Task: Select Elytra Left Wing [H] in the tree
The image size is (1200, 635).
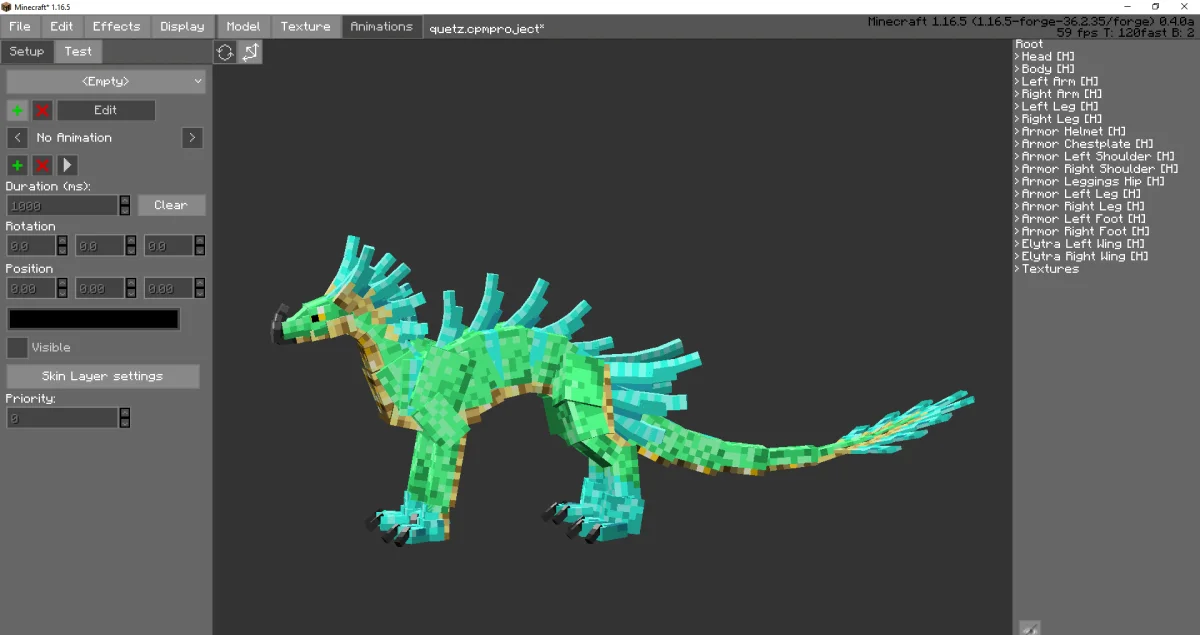Action: click(1083, 244)
